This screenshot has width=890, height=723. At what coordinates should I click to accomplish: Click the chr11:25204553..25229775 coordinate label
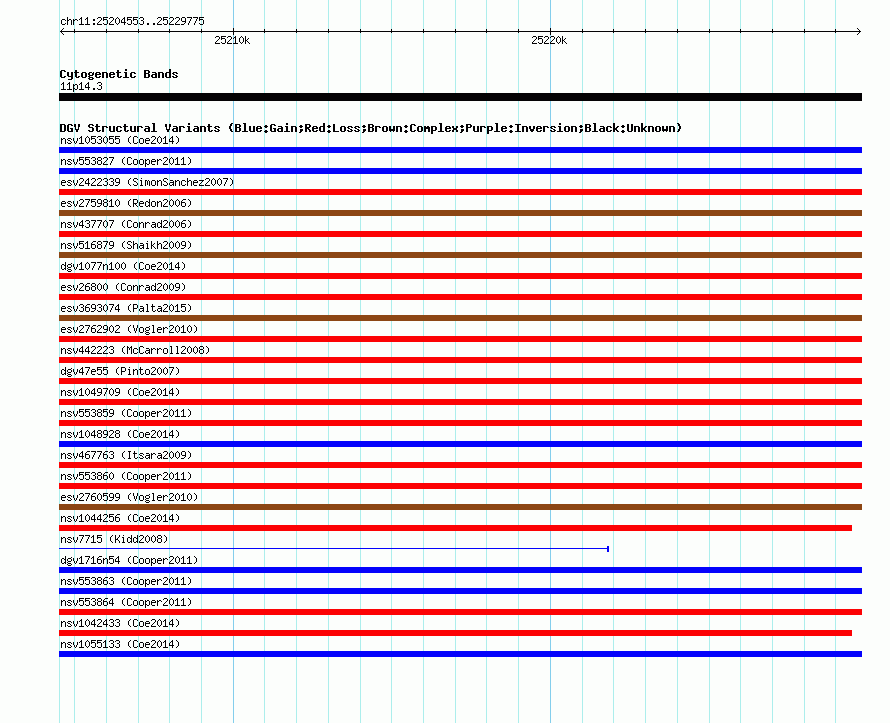(132, 21)
